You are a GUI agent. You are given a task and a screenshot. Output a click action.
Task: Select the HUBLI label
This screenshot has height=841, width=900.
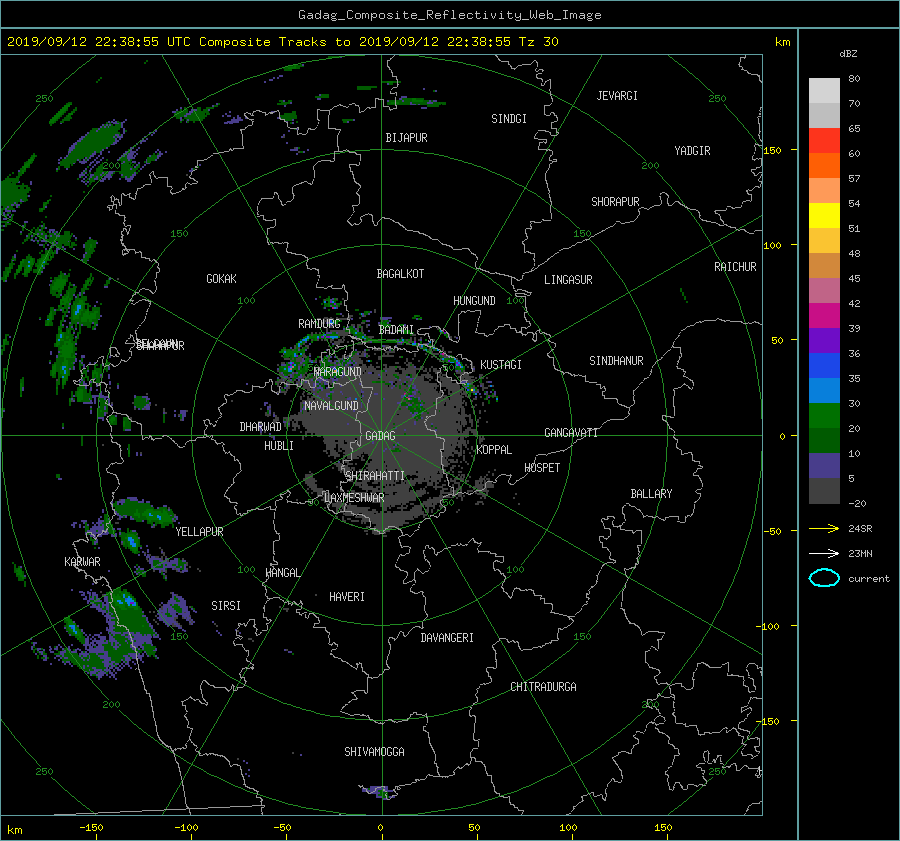click(x=278, y=446)
